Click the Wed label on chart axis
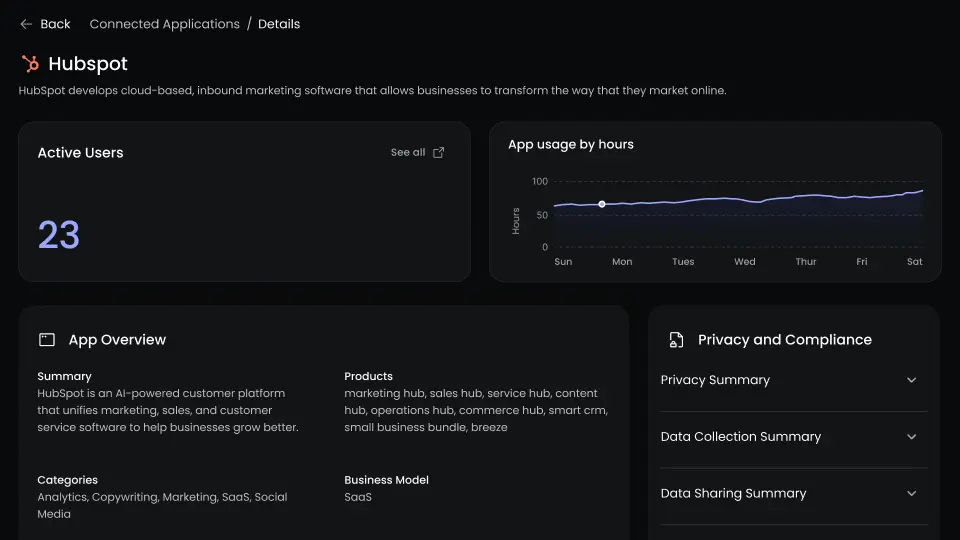 (744, 262)
